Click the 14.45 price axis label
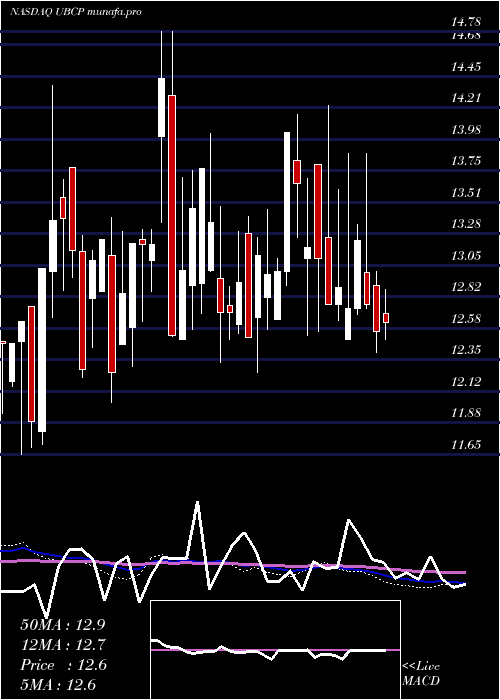This screenshot has height=700, width=500. [466, 67]
